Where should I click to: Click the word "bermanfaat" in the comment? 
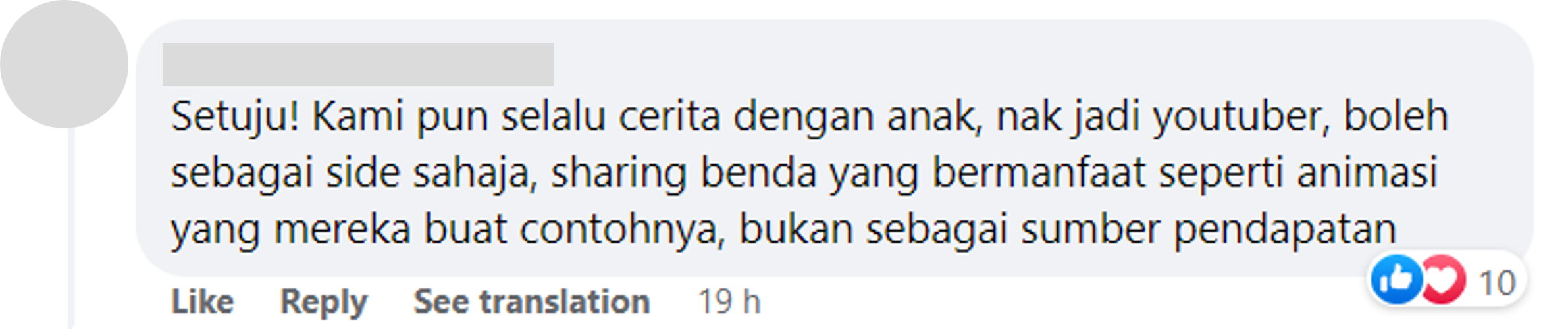tap(1039, 174)
